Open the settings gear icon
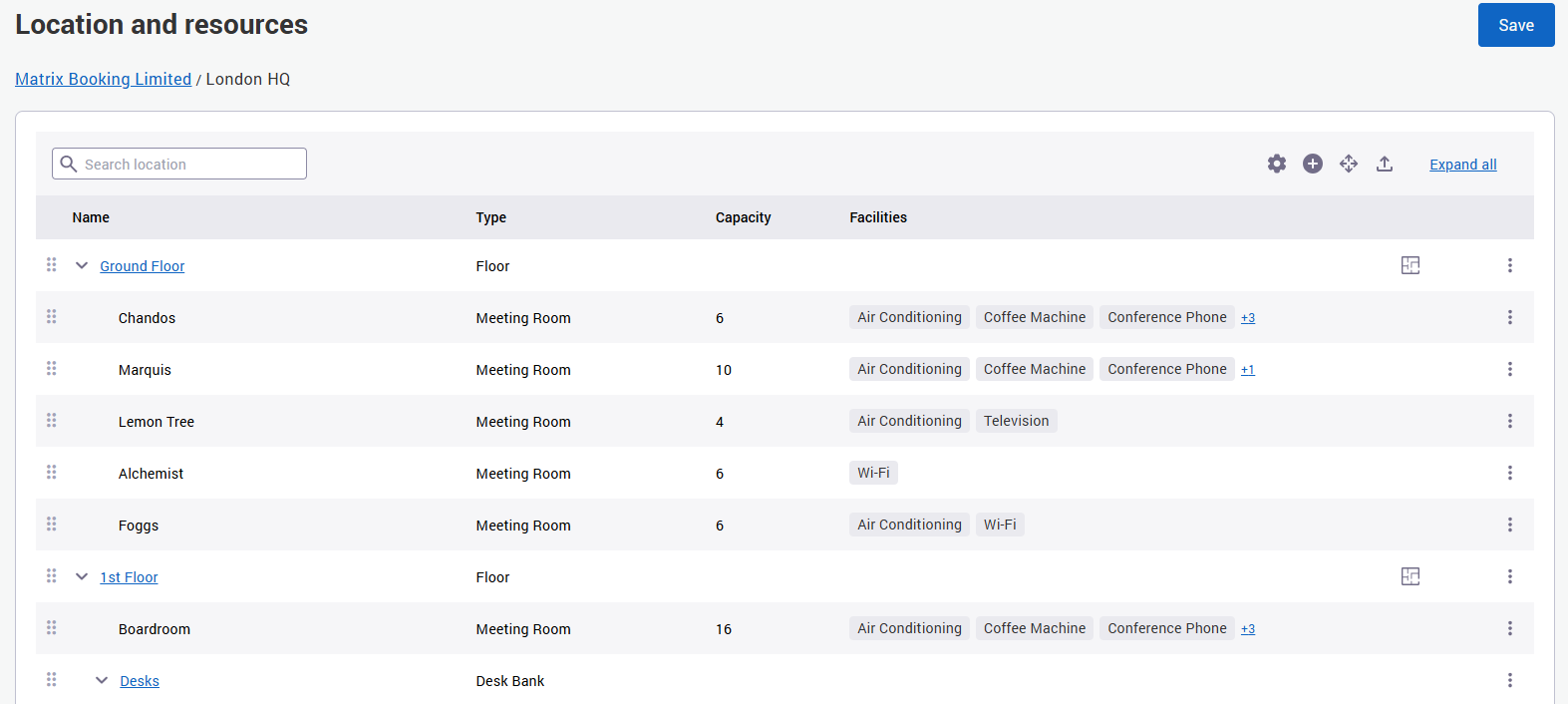Viewport: 1568px width, 704px height. point(1277,164)
